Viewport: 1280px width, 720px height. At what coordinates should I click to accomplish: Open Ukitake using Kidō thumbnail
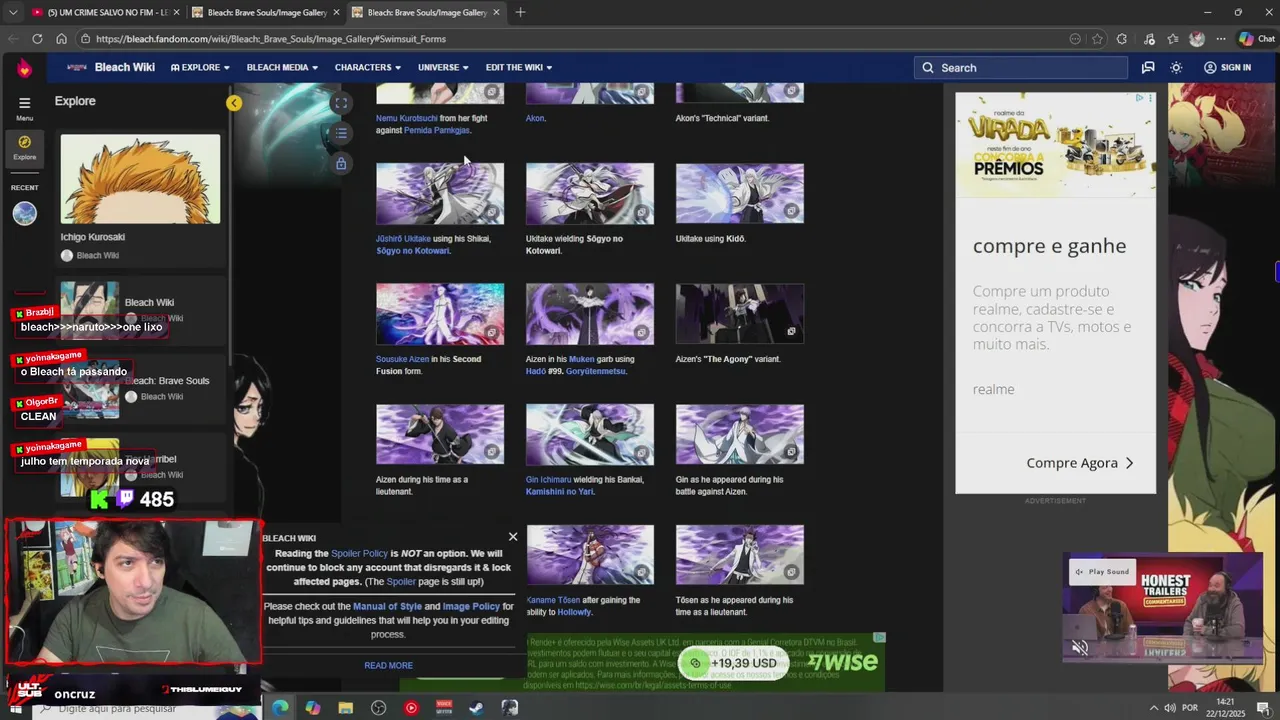click(740, 193)
